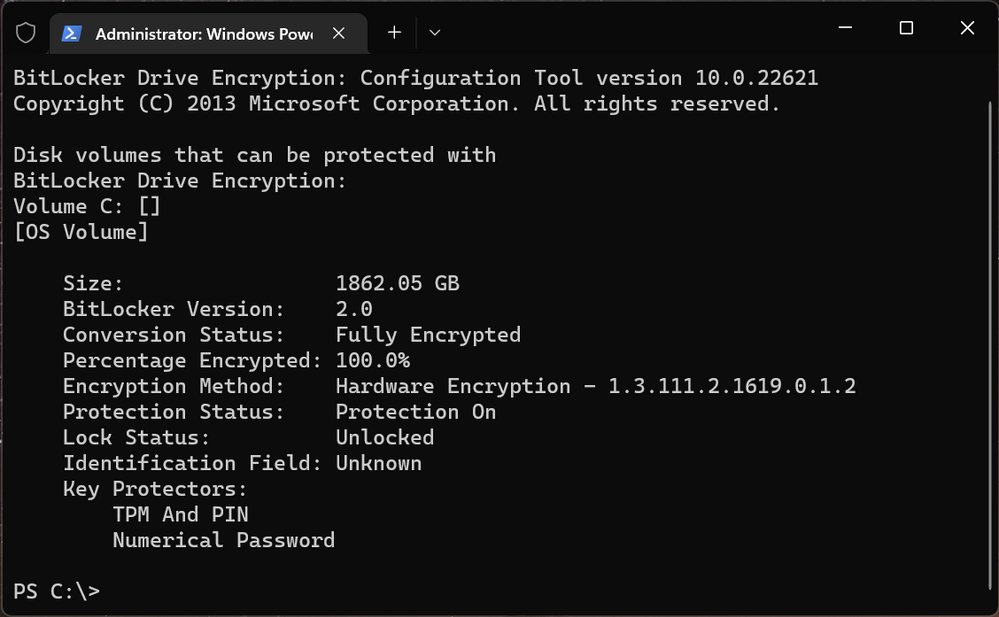Click the "Numerical Password" key protector line

(x=224, y=541)
